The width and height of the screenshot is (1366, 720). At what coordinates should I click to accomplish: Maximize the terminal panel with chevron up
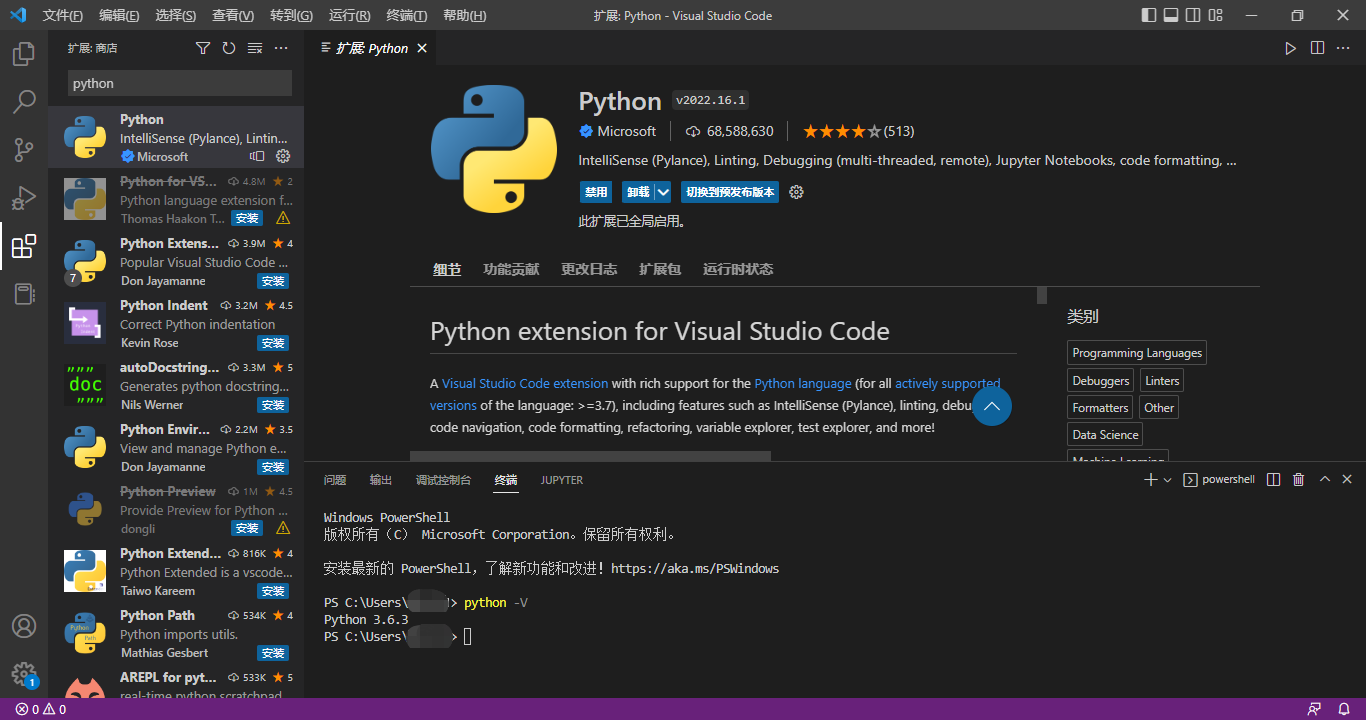coord(1325,480)
